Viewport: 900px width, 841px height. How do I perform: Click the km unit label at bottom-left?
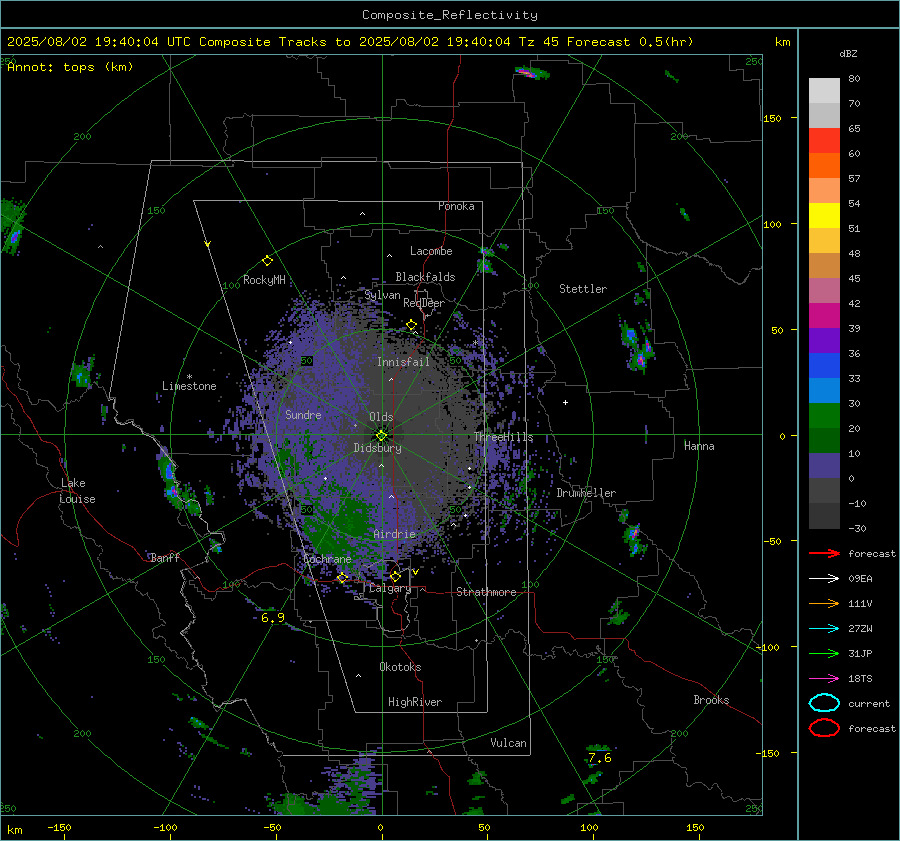point(14,830)
